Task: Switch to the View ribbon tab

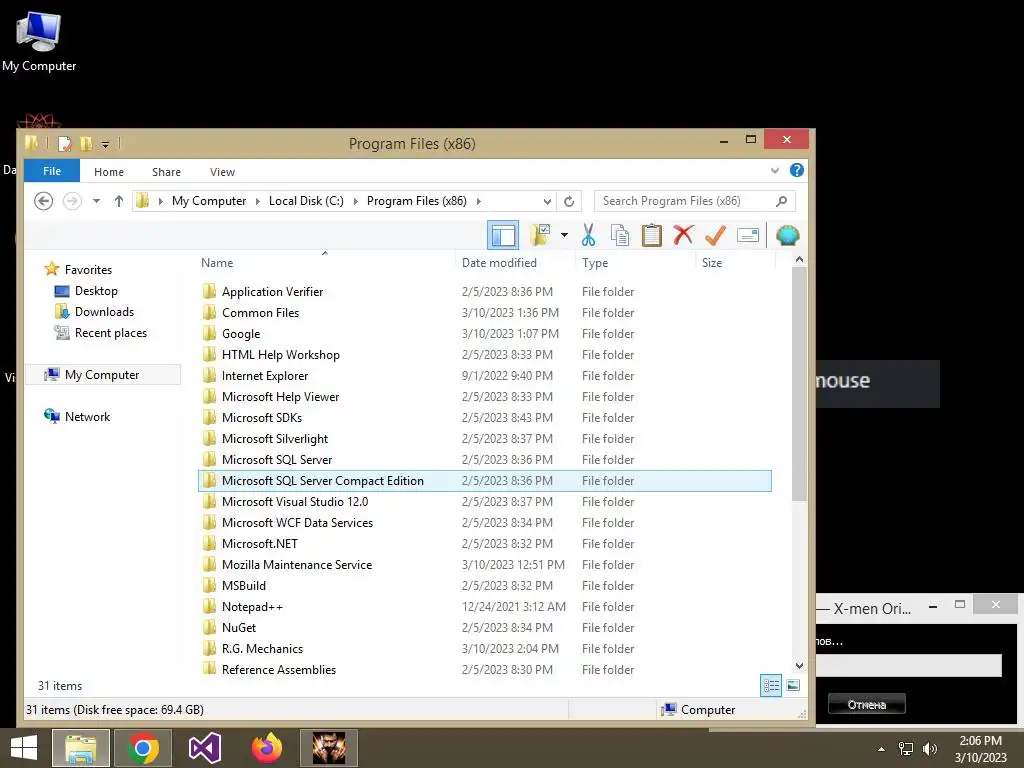Action: 222,172
